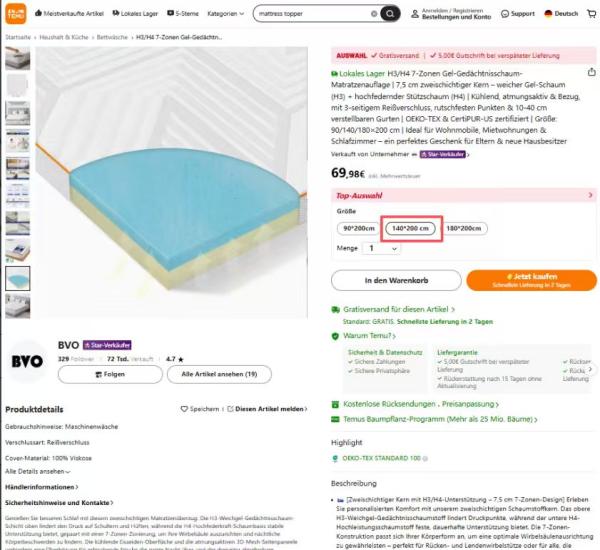600x550 pixels.
Task: Click the Speichern heart icon
Action: [x=184, y=409]
